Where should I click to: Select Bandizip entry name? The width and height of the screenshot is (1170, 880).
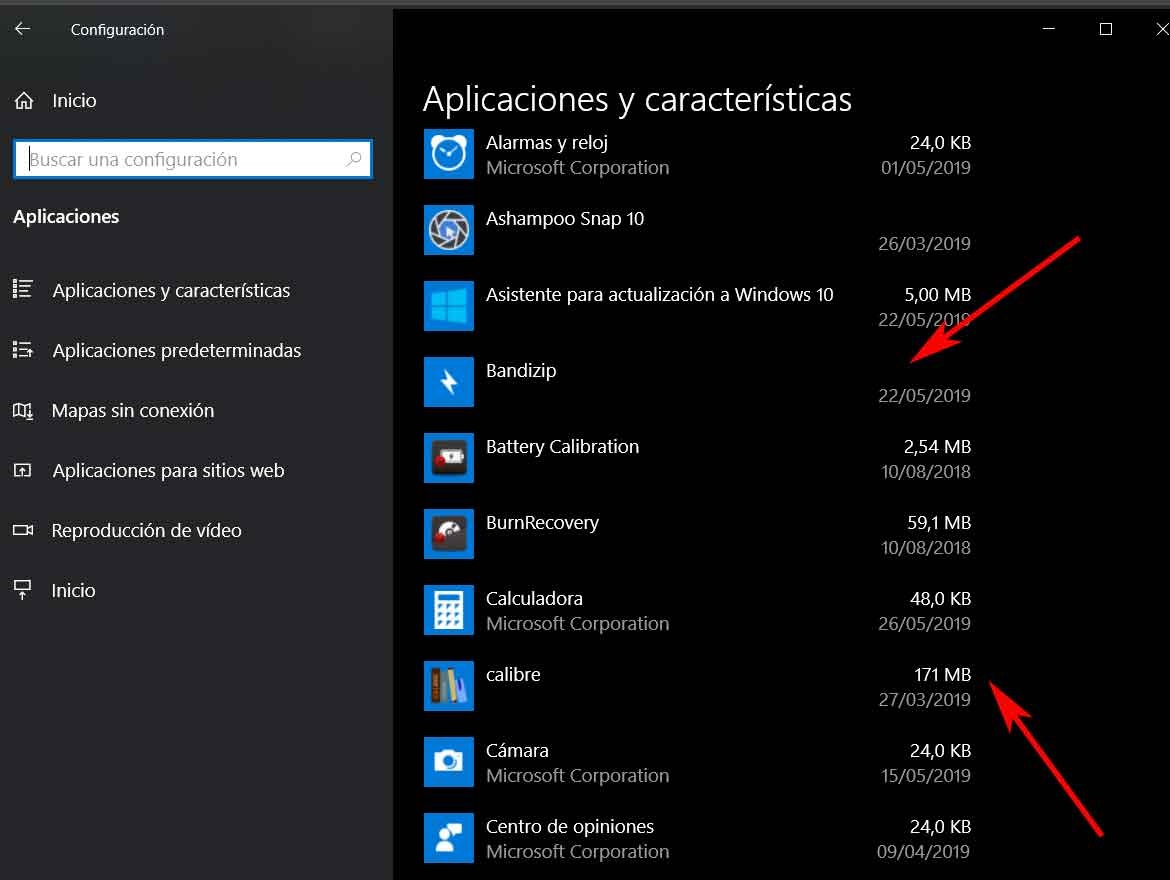(521, 371)
